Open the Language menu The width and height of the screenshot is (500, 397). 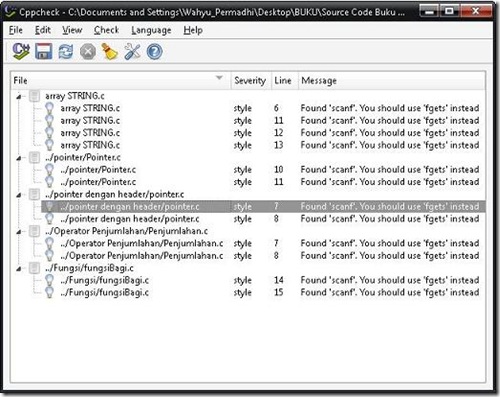pyautogui.click(x=151, y=30)
